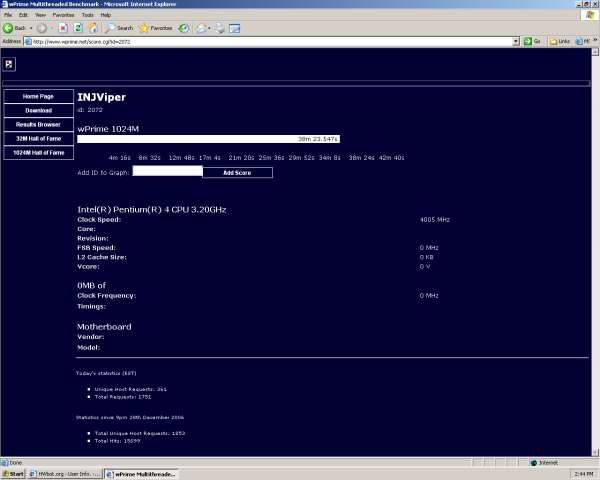Click the 4005 MHz clock speed value
The height and width of the screenshot is (480, 600).
(x=435, y=220)
